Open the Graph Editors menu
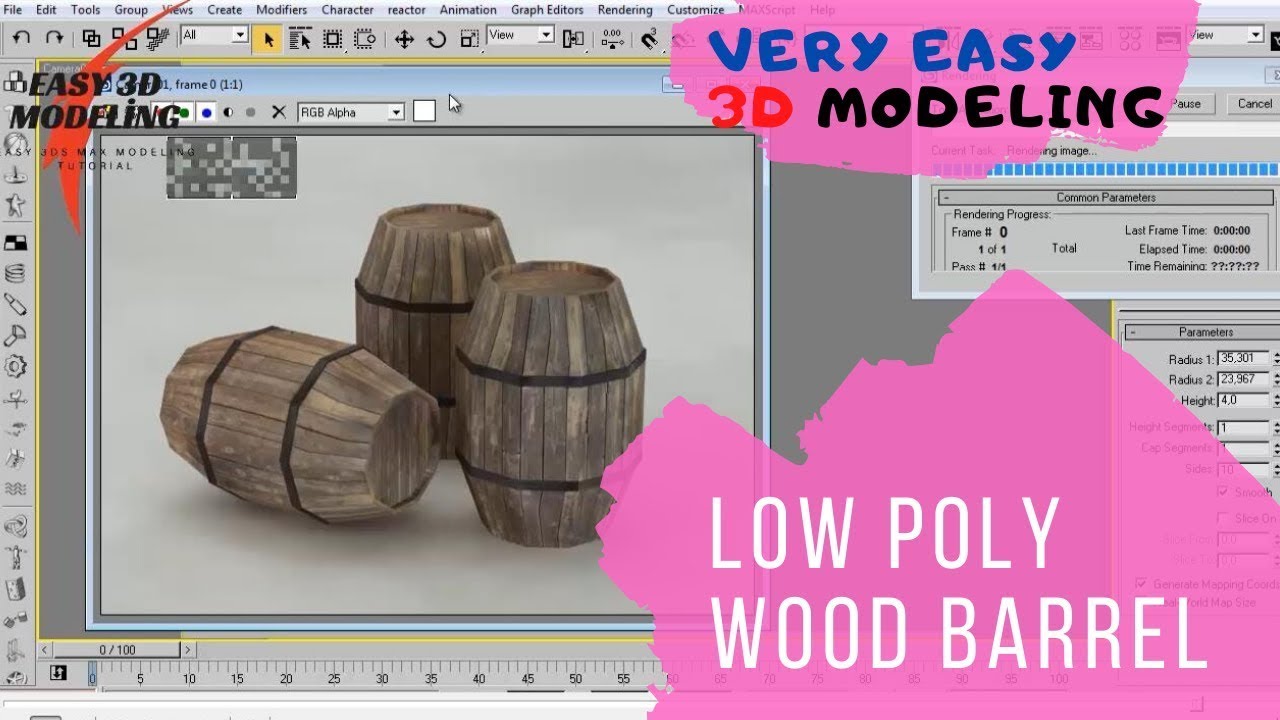Viewport: 1280px width, 720px height. click(x=547, y=10)
